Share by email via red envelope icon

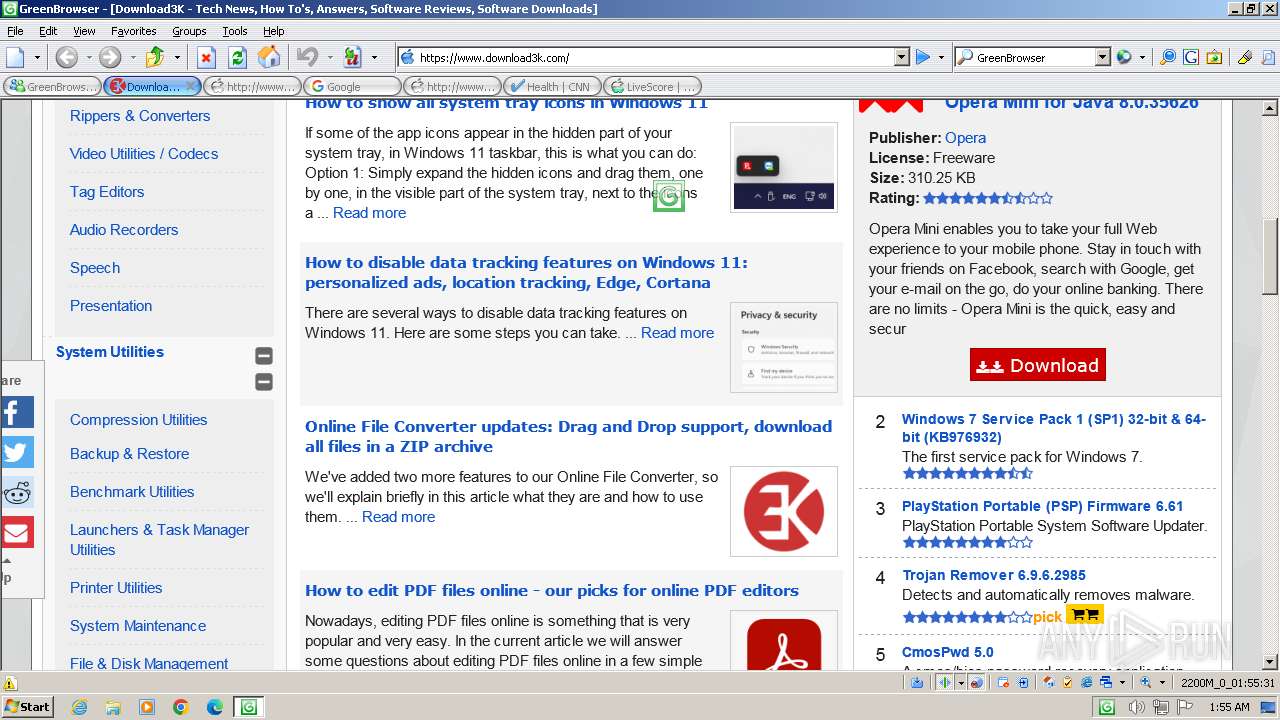coord(17,532)
